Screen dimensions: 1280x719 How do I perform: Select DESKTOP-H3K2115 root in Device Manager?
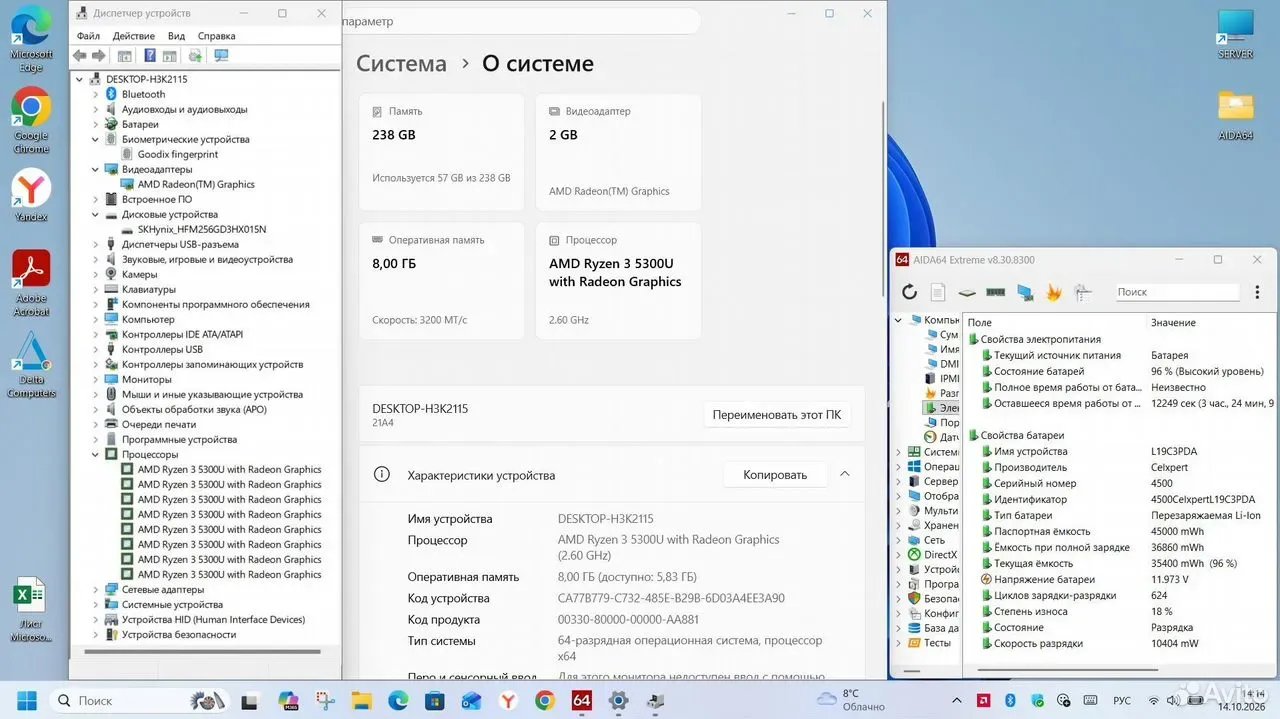coord(146,79)
